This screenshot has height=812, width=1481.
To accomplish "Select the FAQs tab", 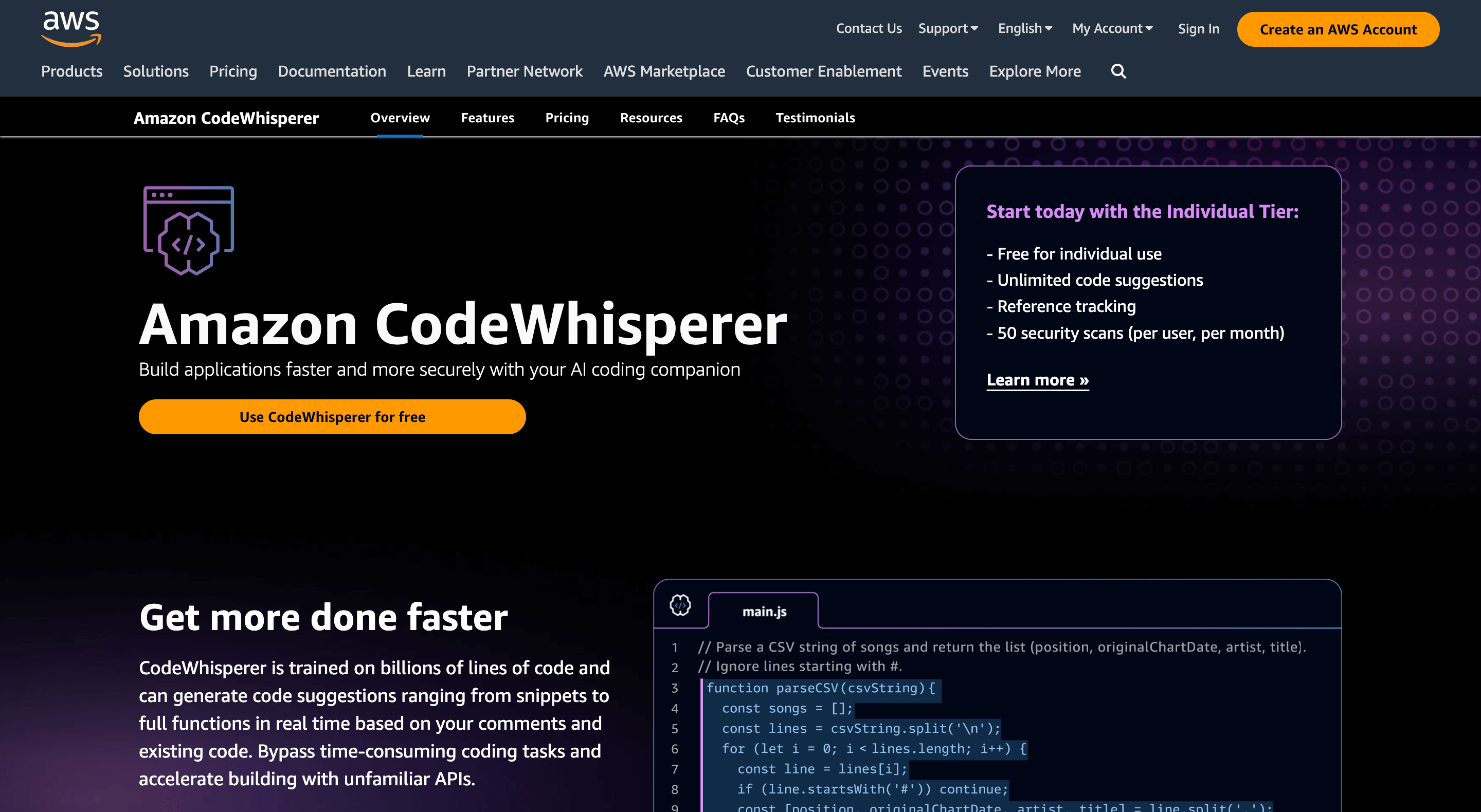I will pyautogui.click(x=729, y=118).
